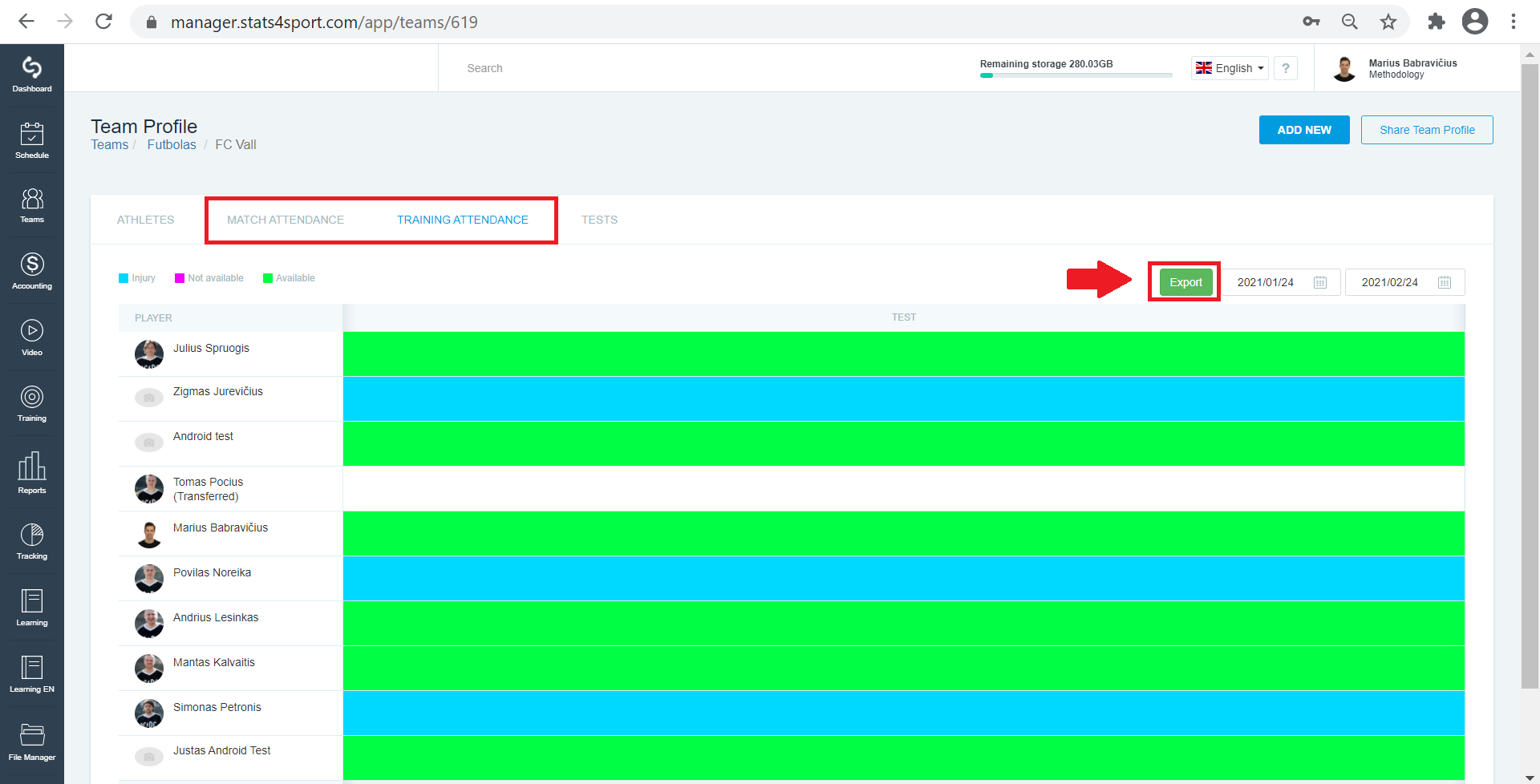Open calendar icon for end date 2021/02/24

pyautogui.click(x=1445, y=282)
